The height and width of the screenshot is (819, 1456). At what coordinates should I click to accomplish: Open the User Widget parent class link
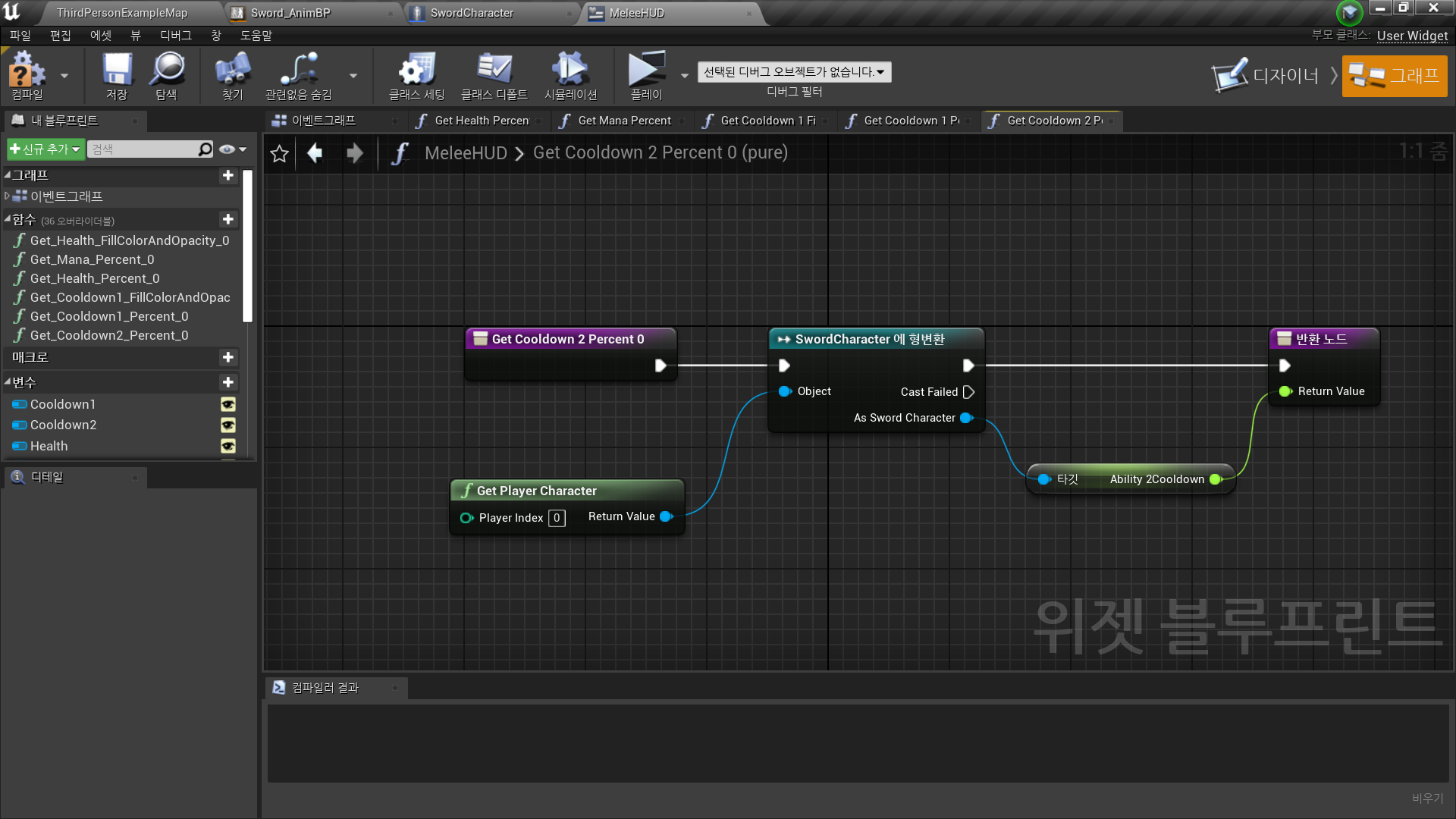click(1411, 36)
